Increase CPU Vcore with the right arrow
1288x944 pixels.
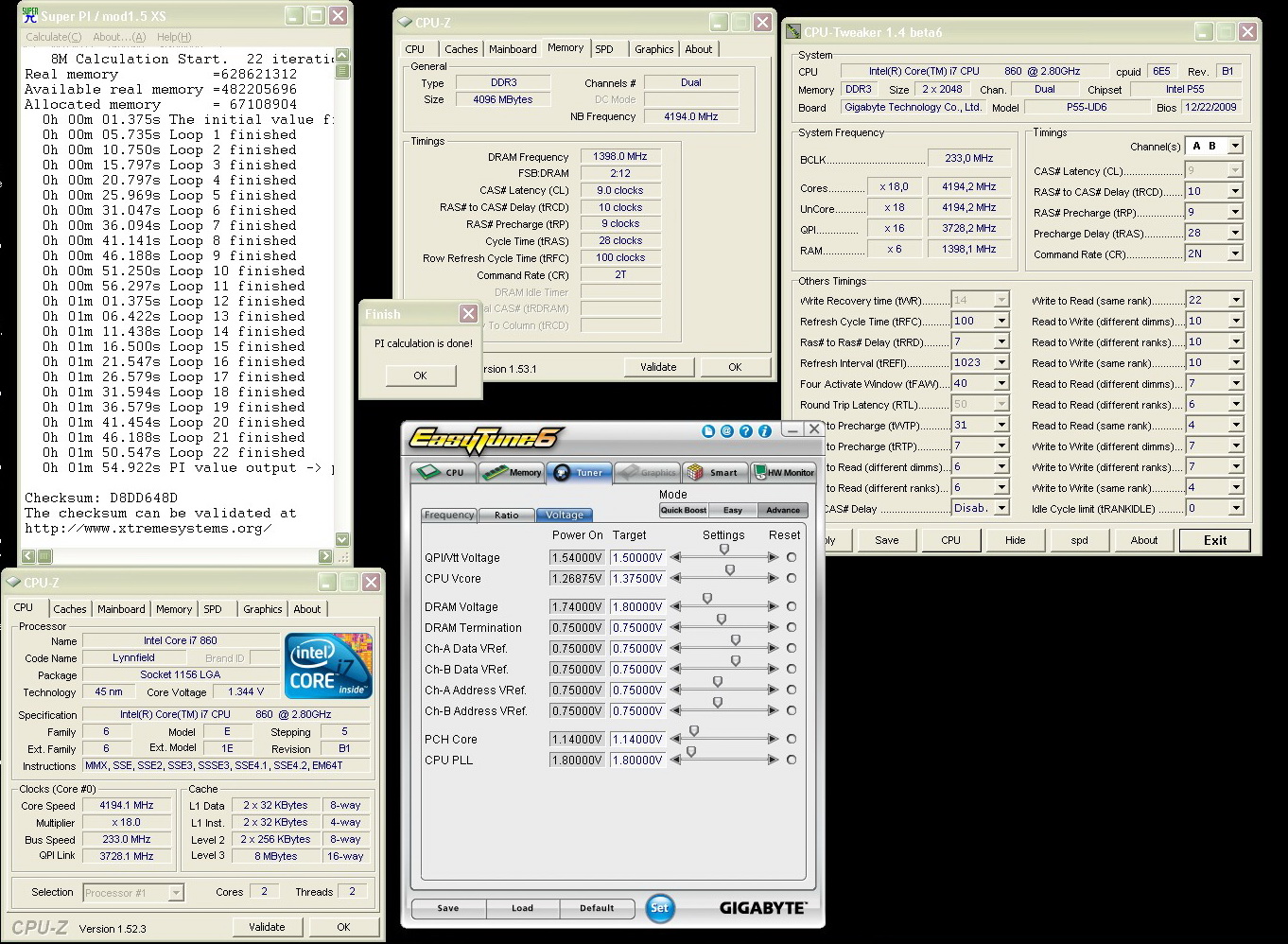[x=774, y=579]
